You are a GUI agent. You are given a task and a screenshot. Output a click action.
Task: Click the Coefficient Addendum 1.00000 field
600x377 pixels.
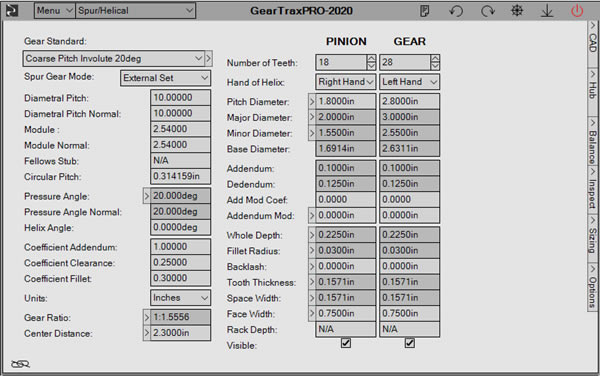click(x=180, y=247)
